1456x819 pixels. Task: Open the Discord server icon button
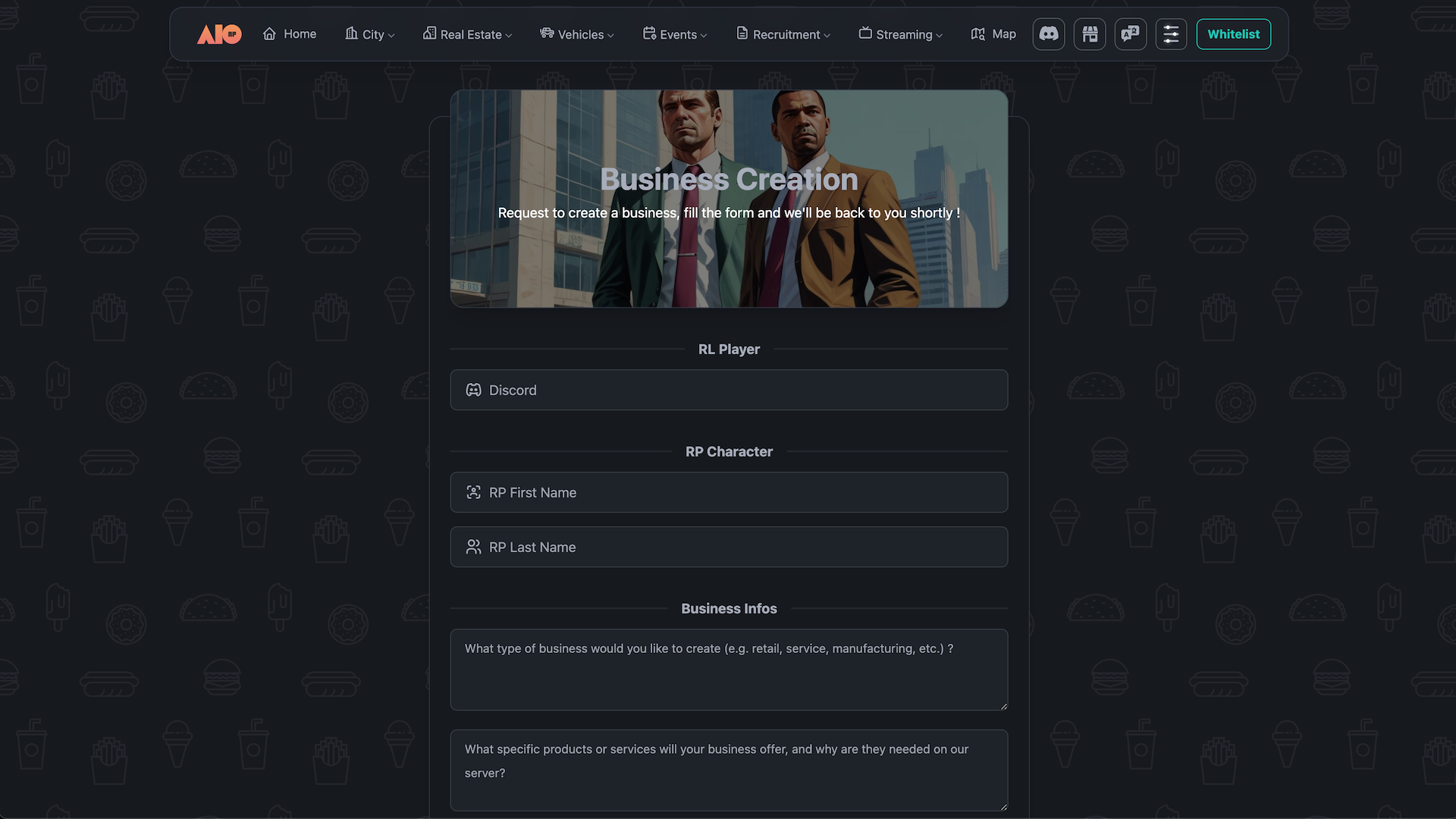[x=1049, y=34]
